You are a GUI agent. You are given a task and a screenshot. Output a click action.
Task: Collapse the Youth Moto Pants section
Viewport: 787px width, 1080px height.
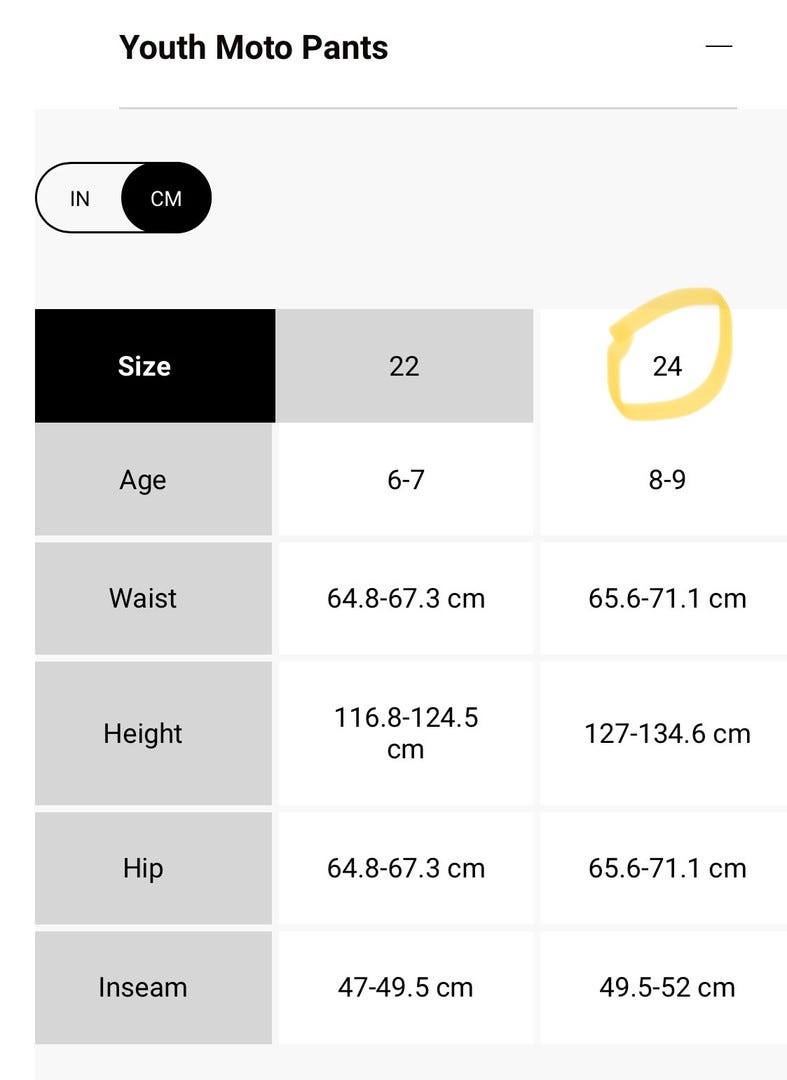point(718,46)
